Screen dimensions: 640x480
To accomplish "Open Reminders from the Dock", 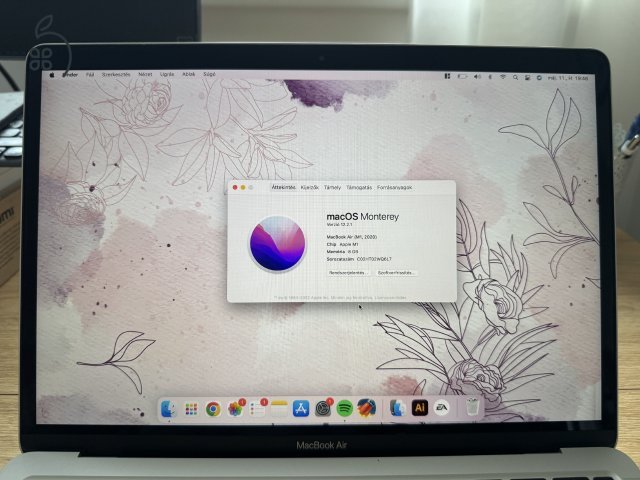I will [x=257, y=409].
